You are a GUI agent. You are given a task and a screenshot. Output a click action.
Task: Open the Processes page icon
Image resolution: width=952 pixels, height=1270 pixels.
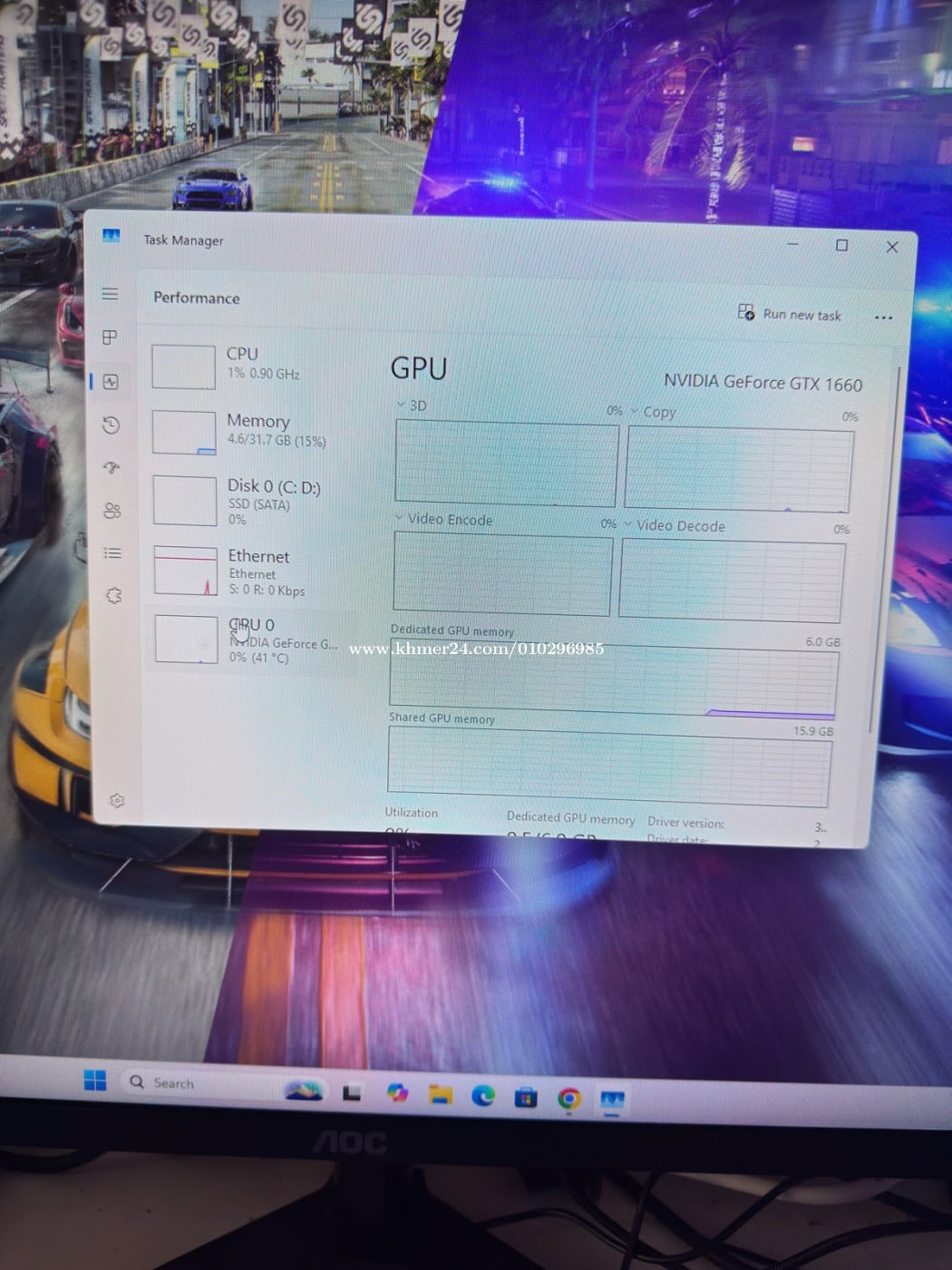[110, 337]
